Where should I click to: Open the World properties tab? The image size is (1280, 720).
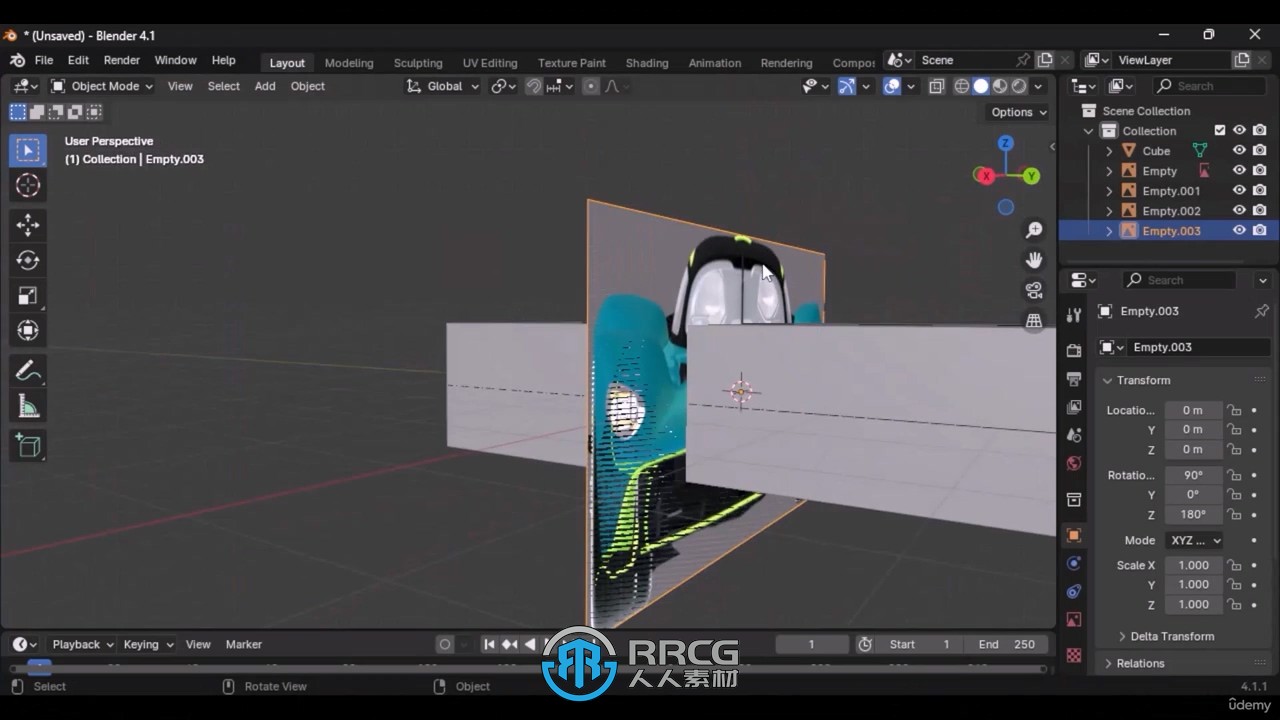(1074, 463)
